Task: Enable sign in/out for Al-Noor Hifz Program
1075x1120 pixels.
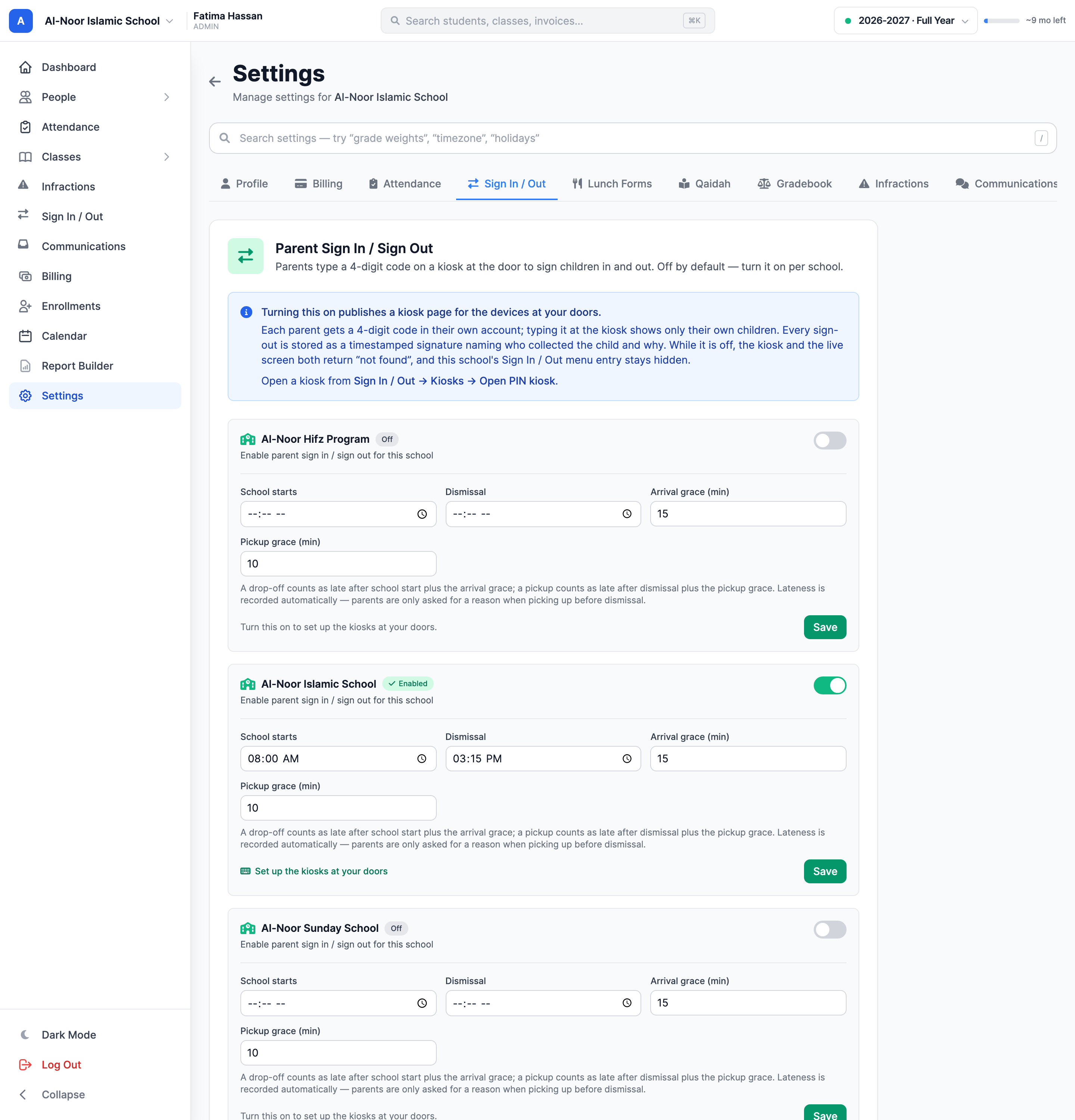Action: (829, 441)
